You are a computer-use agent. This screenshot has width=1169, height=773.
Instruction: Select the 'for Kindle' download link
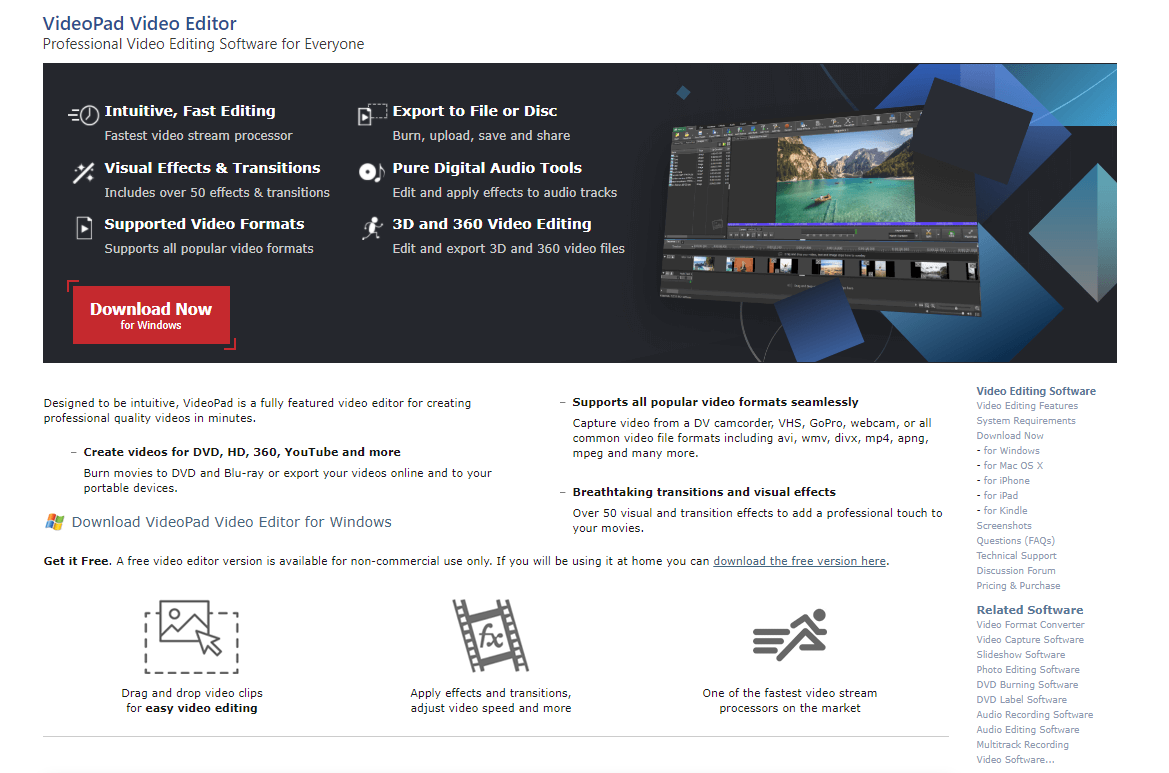pos(1005,510)
